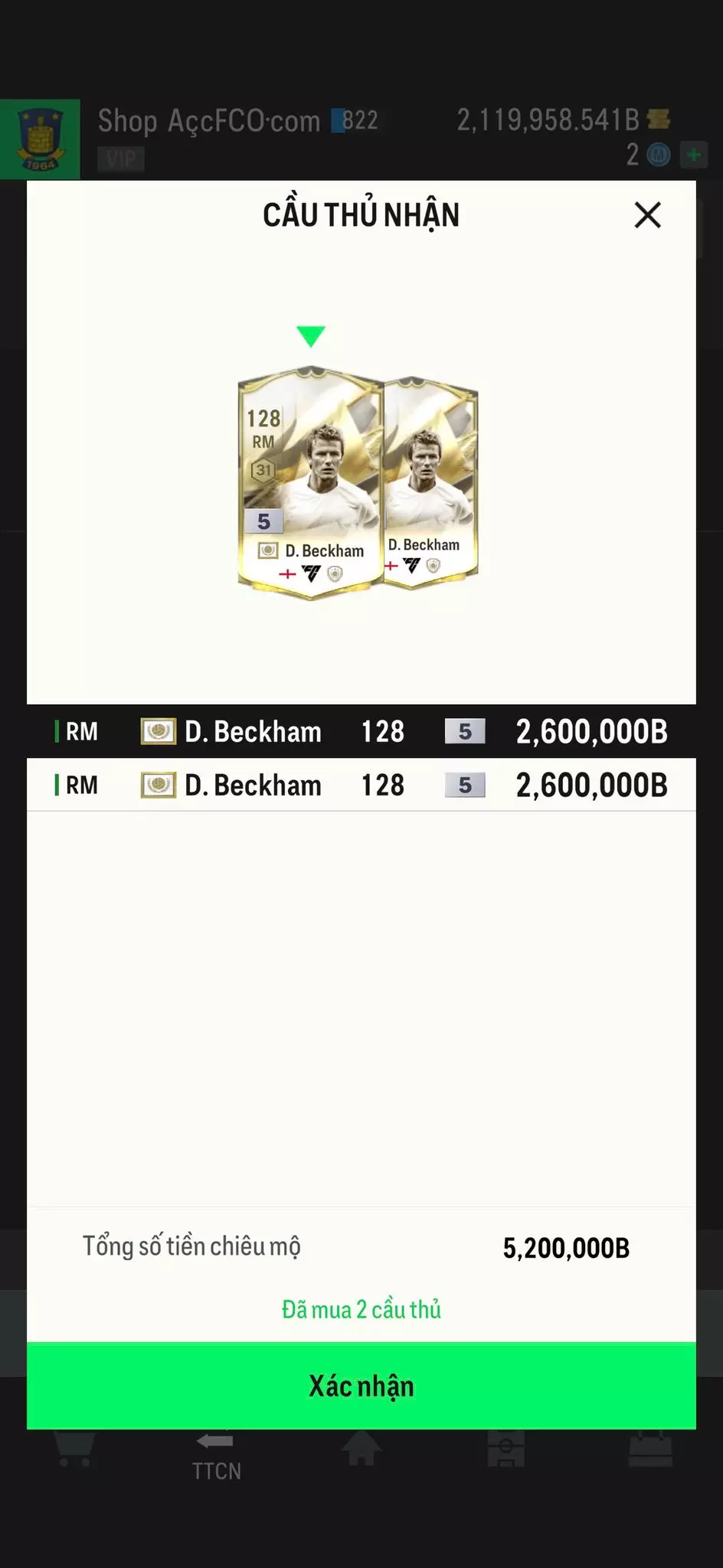Image resolution: width=723 pixels, height=1568 pixels.
Task: Select the first D. Beckham list row
Action: click(x=361, y=731)
